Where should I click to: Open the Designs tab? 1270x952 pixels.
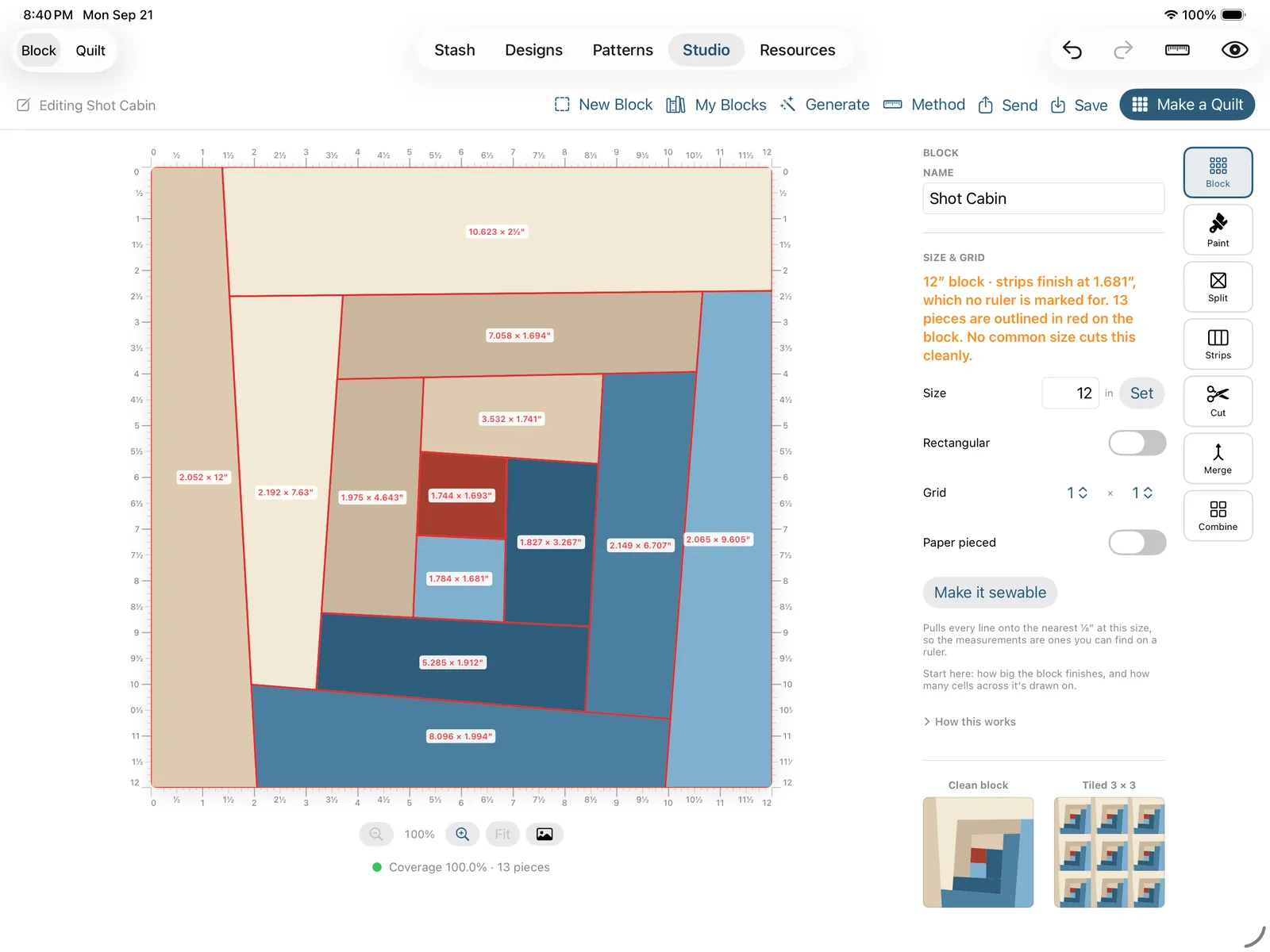[533, 50]
